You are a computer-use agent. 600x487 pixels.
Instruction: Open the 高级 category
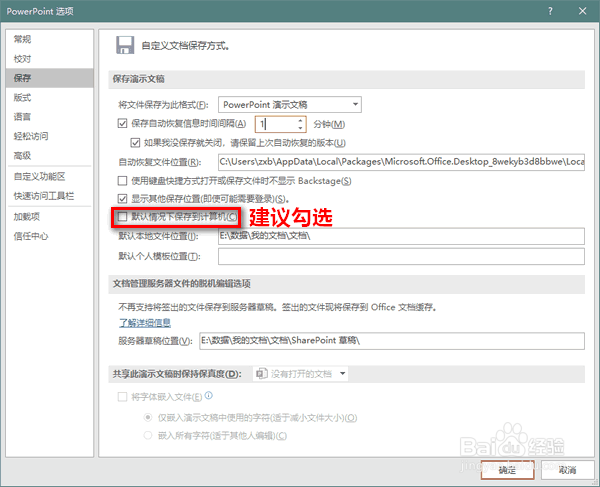50,155
